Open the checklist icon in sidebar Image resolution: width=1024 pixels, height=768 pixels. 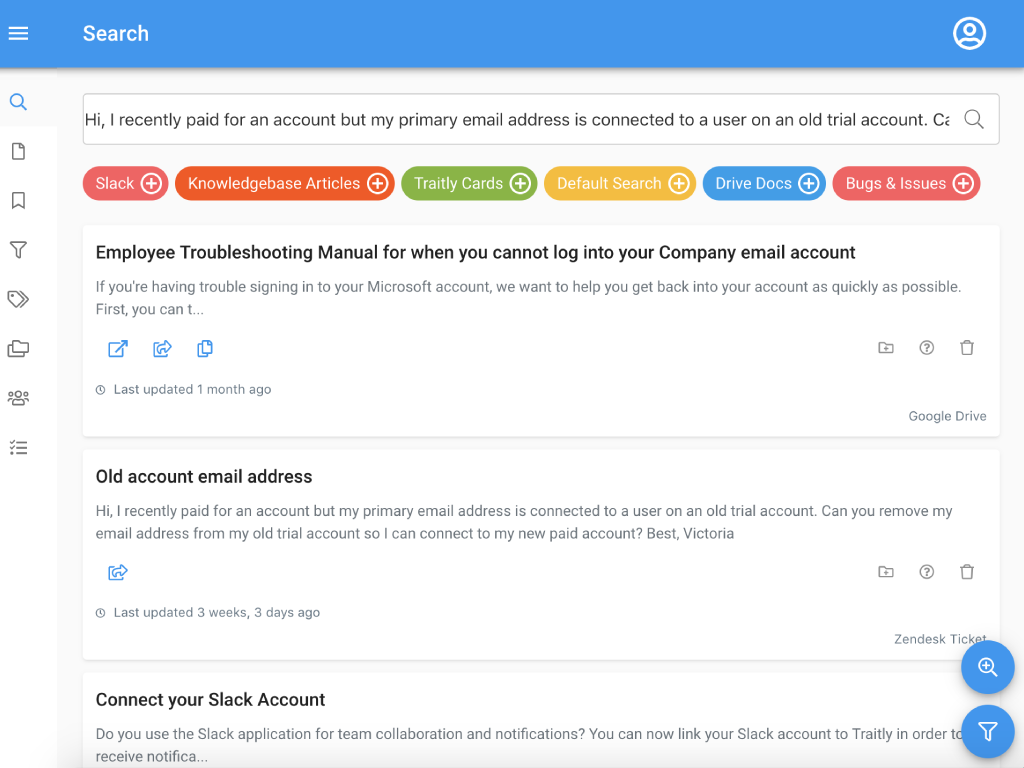pyautogui.click(x=18, y=448)
